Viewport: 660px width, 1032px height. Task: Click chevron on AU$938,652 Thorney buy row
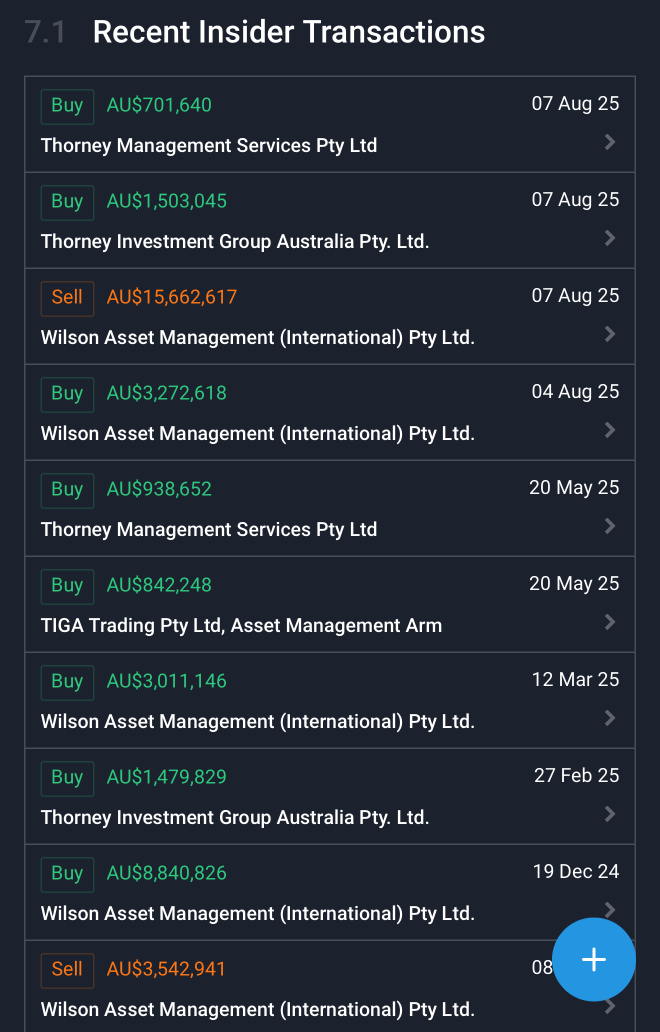[x=610, y=526]
